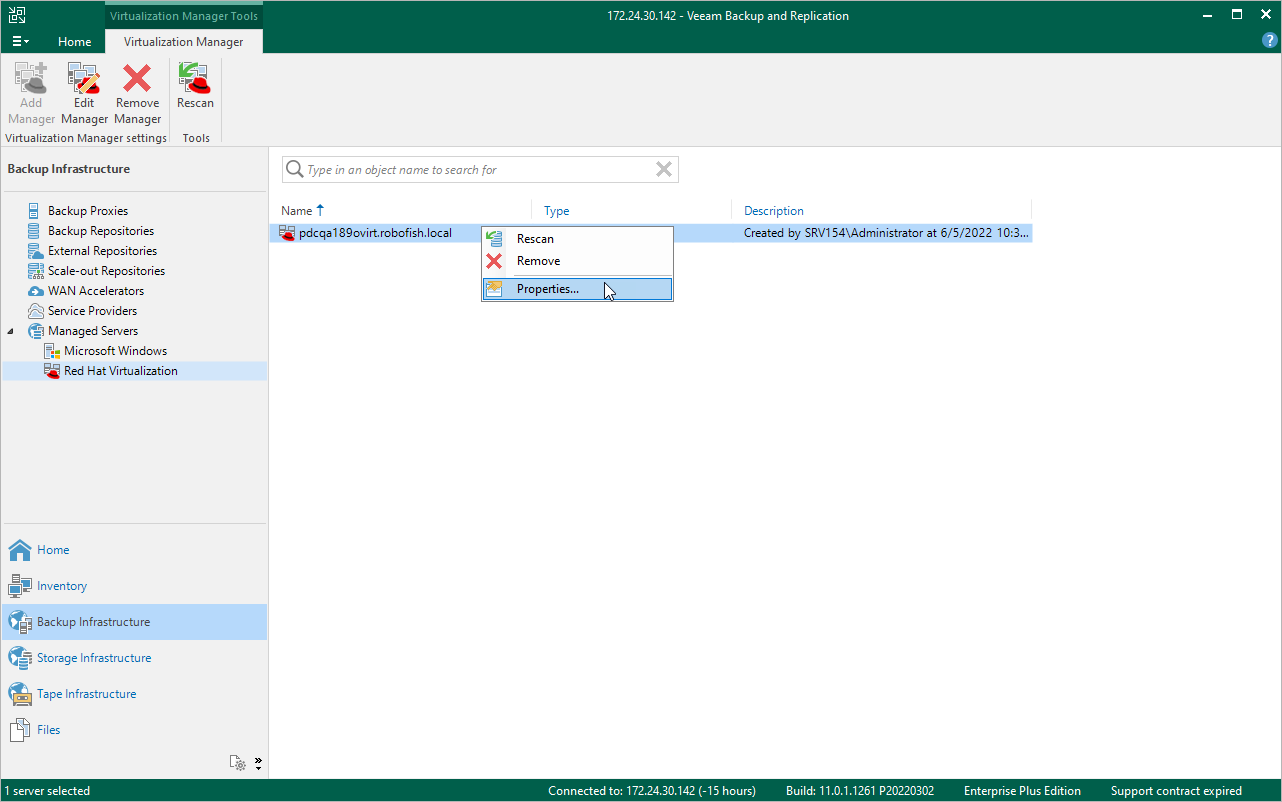Click the Virtualization Manager Tools contextual tab label
The image size is (1282, 802).
(x=184, y=16)
